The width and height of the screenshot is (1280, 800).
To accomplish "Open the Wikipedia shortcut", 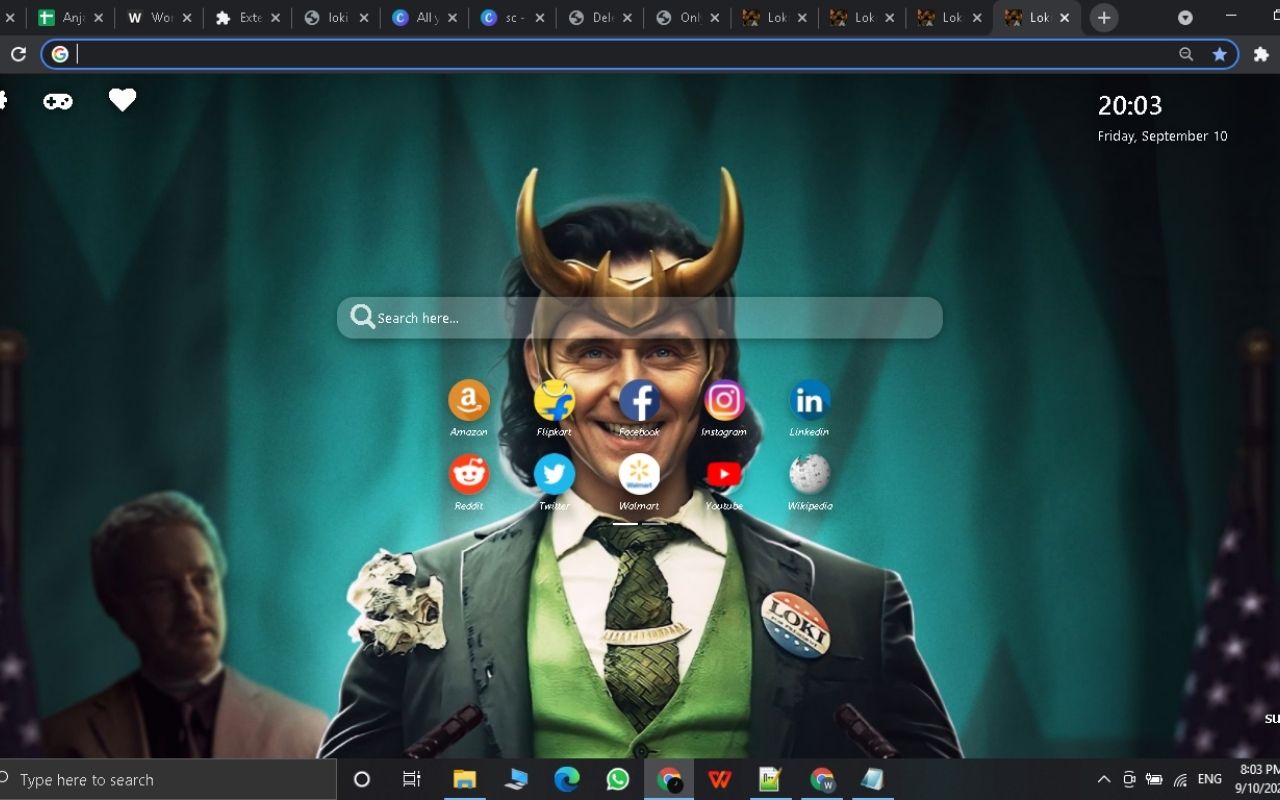I will 809,474.
